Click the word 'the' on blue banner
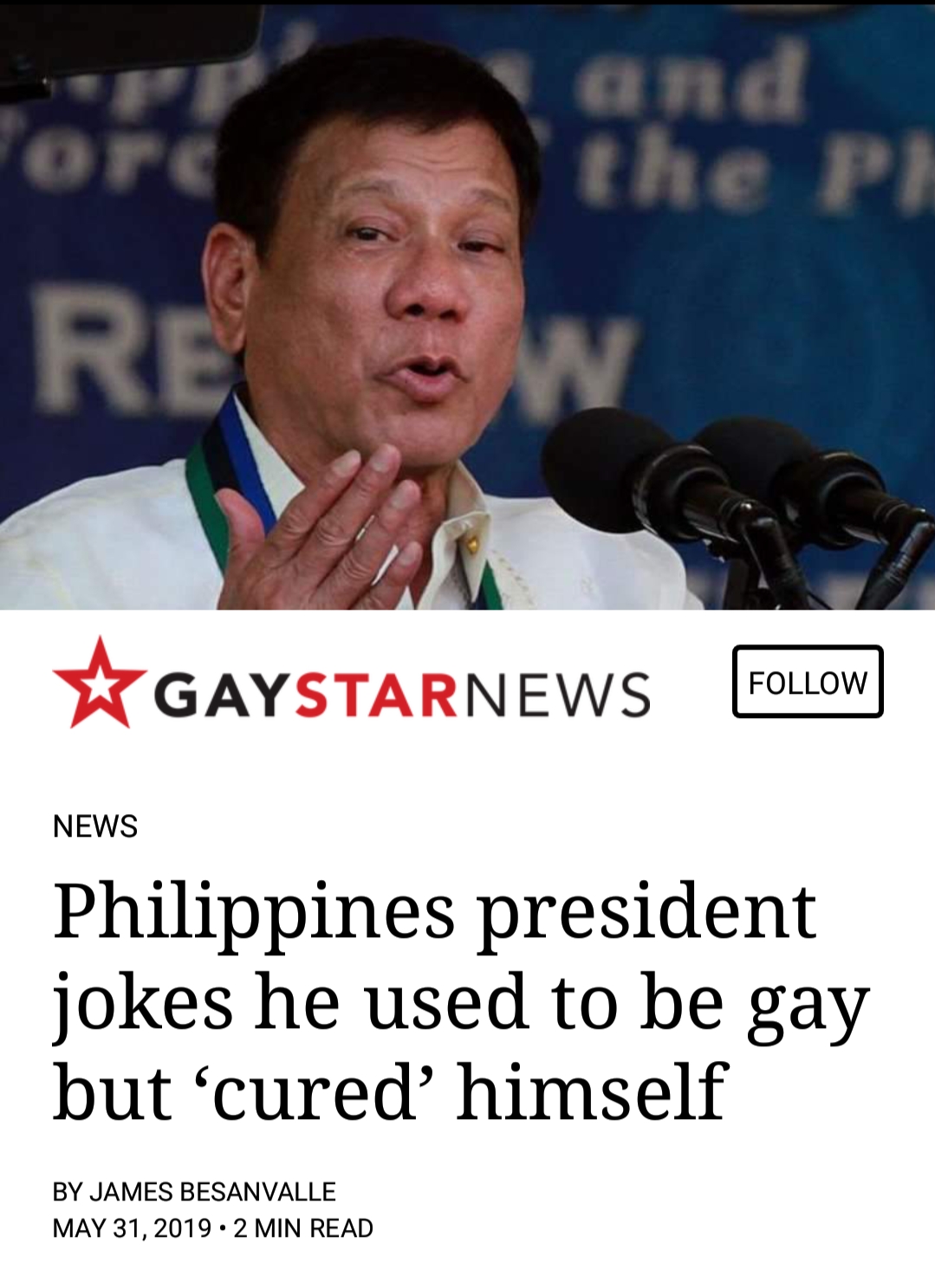Screen dimensions: 935x1288 point(673,170)
